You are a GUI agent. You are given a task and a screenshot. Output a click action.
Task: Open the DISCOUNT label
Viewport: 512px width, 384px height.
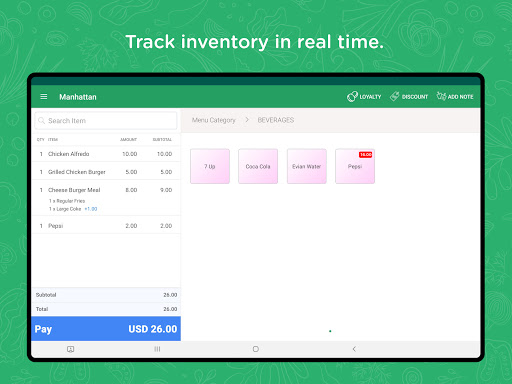[x=415, y=97]
